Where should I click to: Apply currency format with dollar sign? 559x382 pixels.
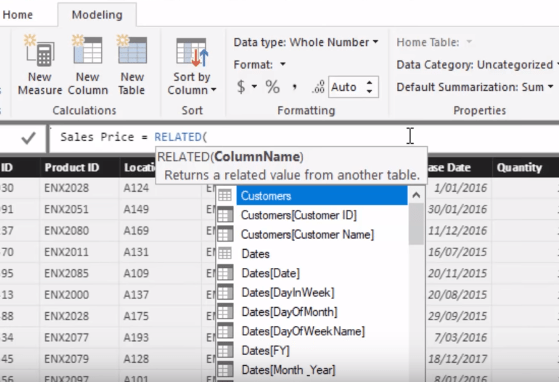pos(241,87)
